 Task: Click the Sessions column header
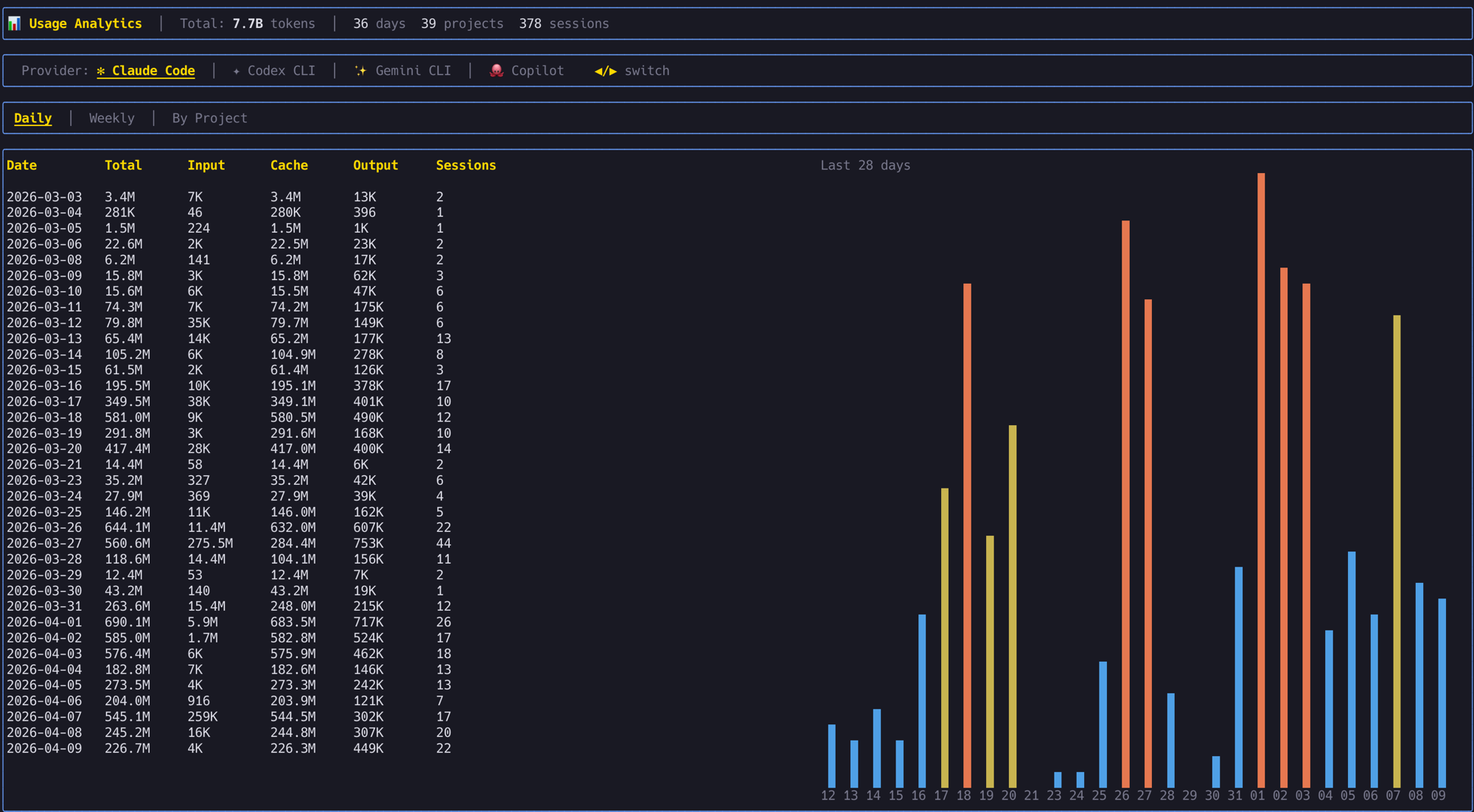(467, 165)
